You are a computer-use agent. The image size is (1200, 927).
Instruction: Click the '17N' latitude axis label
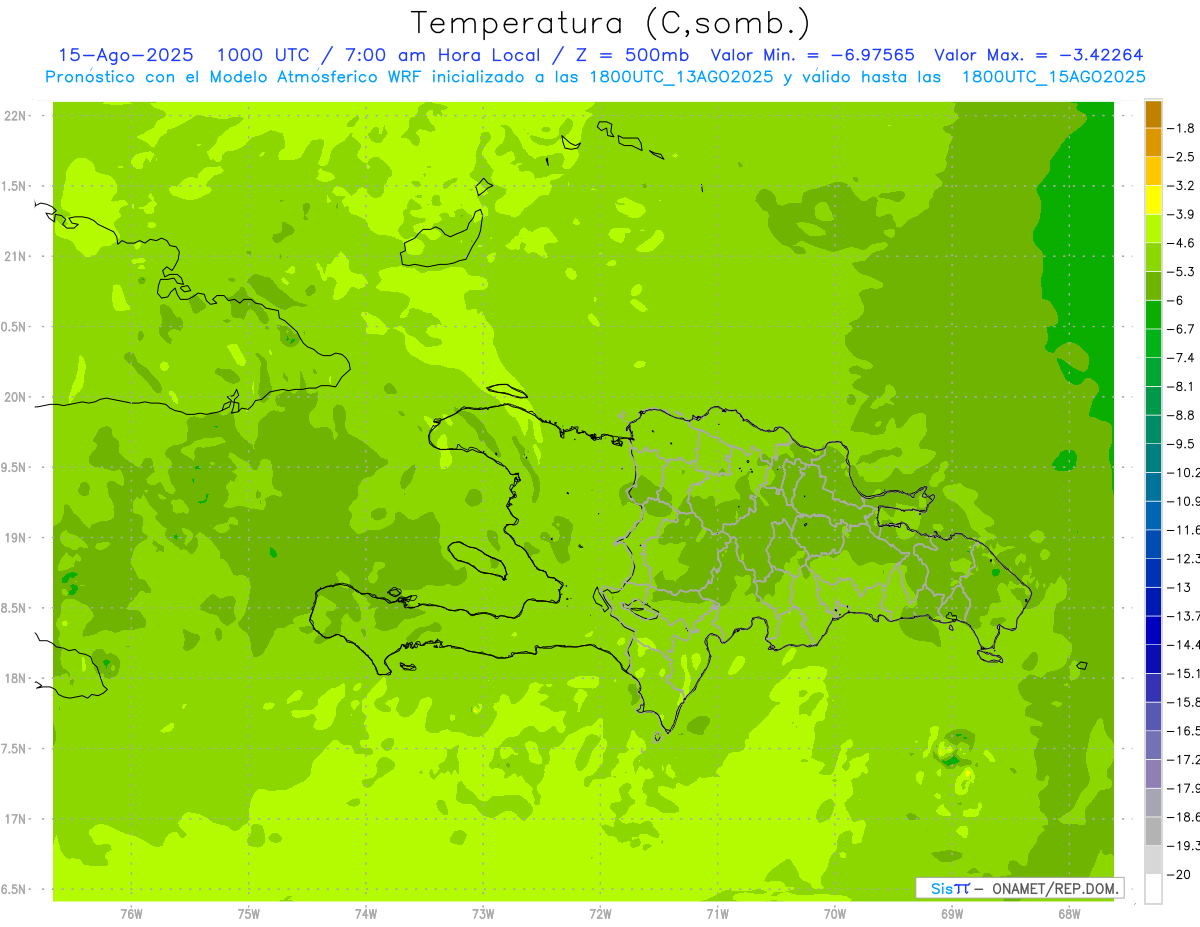pyautogui.click(x=15, y=819)
